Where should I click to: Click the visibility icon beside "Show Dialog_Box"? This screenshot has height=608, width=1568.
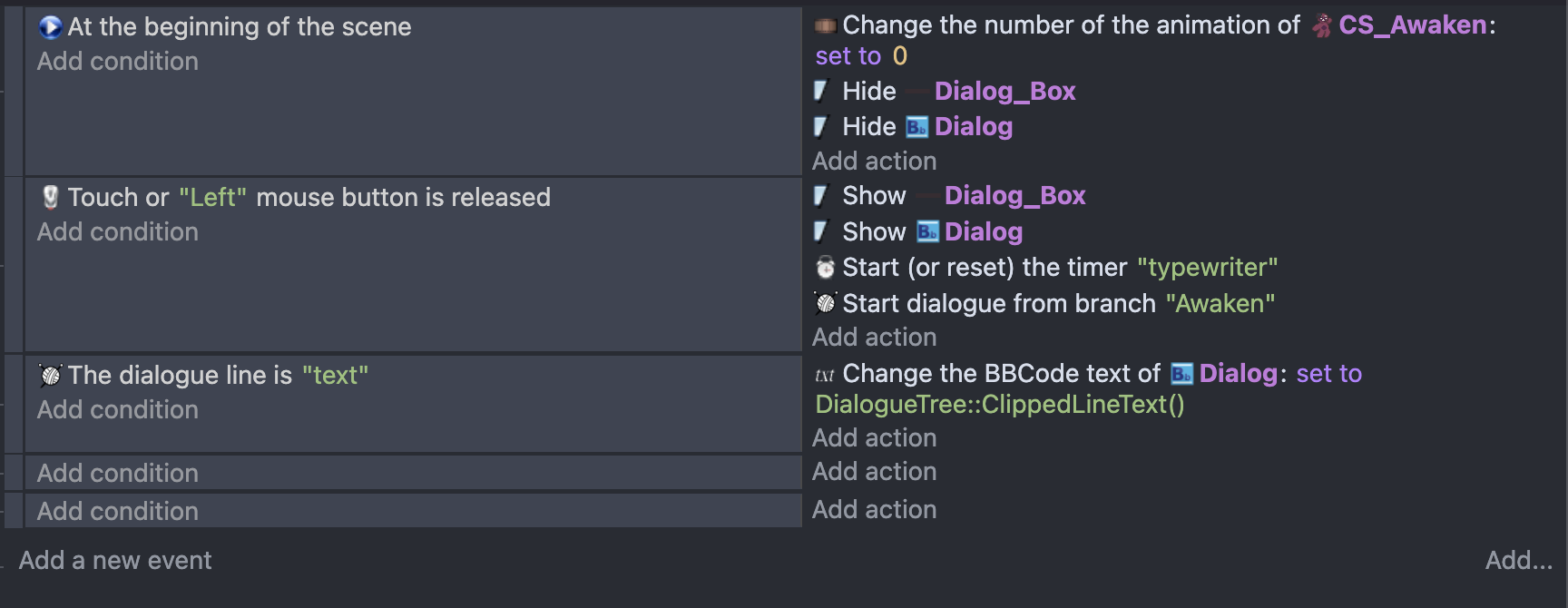[x=821, y=196]
